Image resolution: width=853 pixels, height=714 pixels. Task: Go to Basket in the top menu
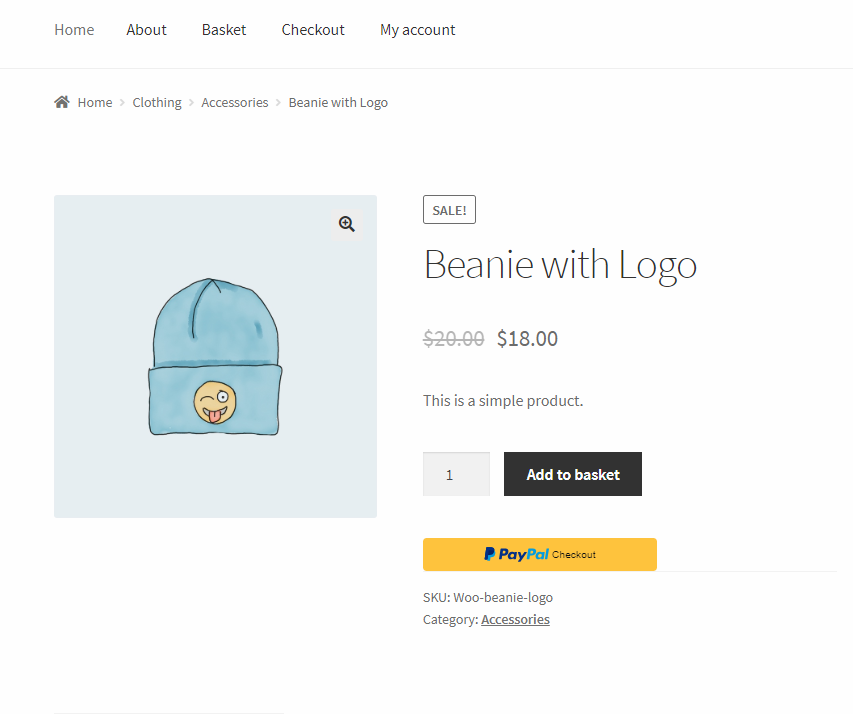coord(224,30)
